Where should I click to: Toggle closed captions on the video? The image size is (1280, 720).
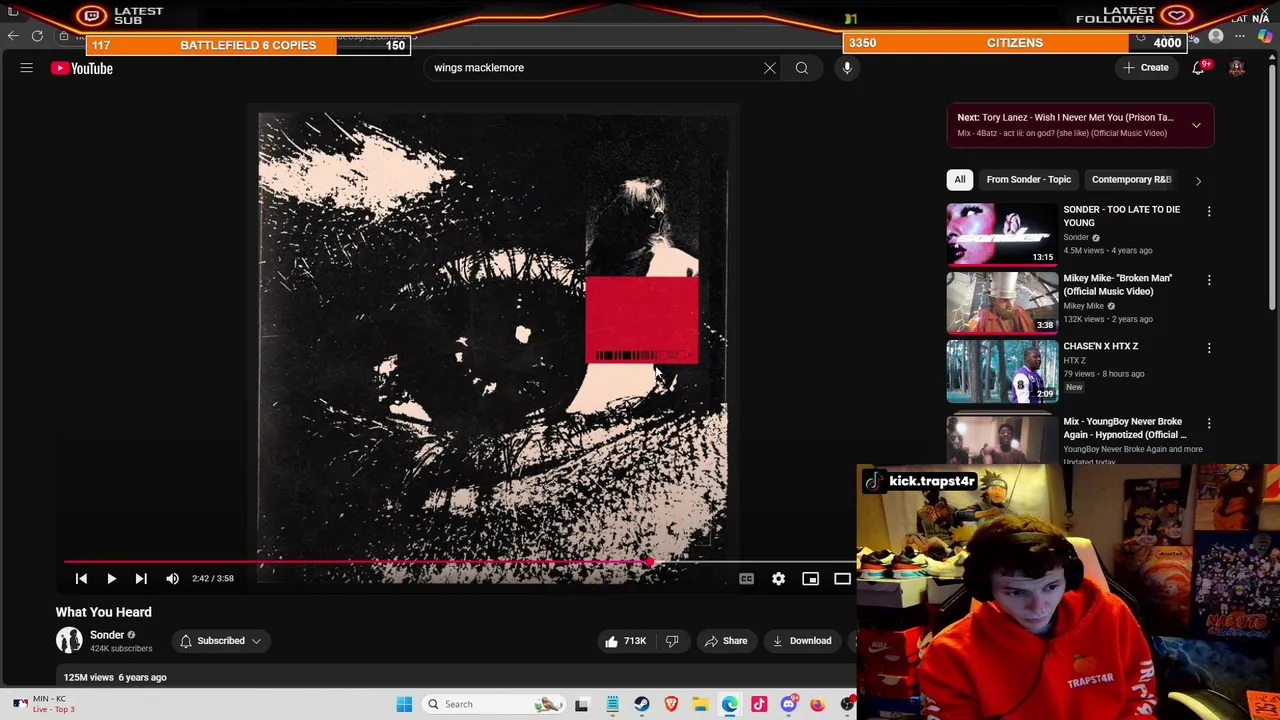[746, 578]
